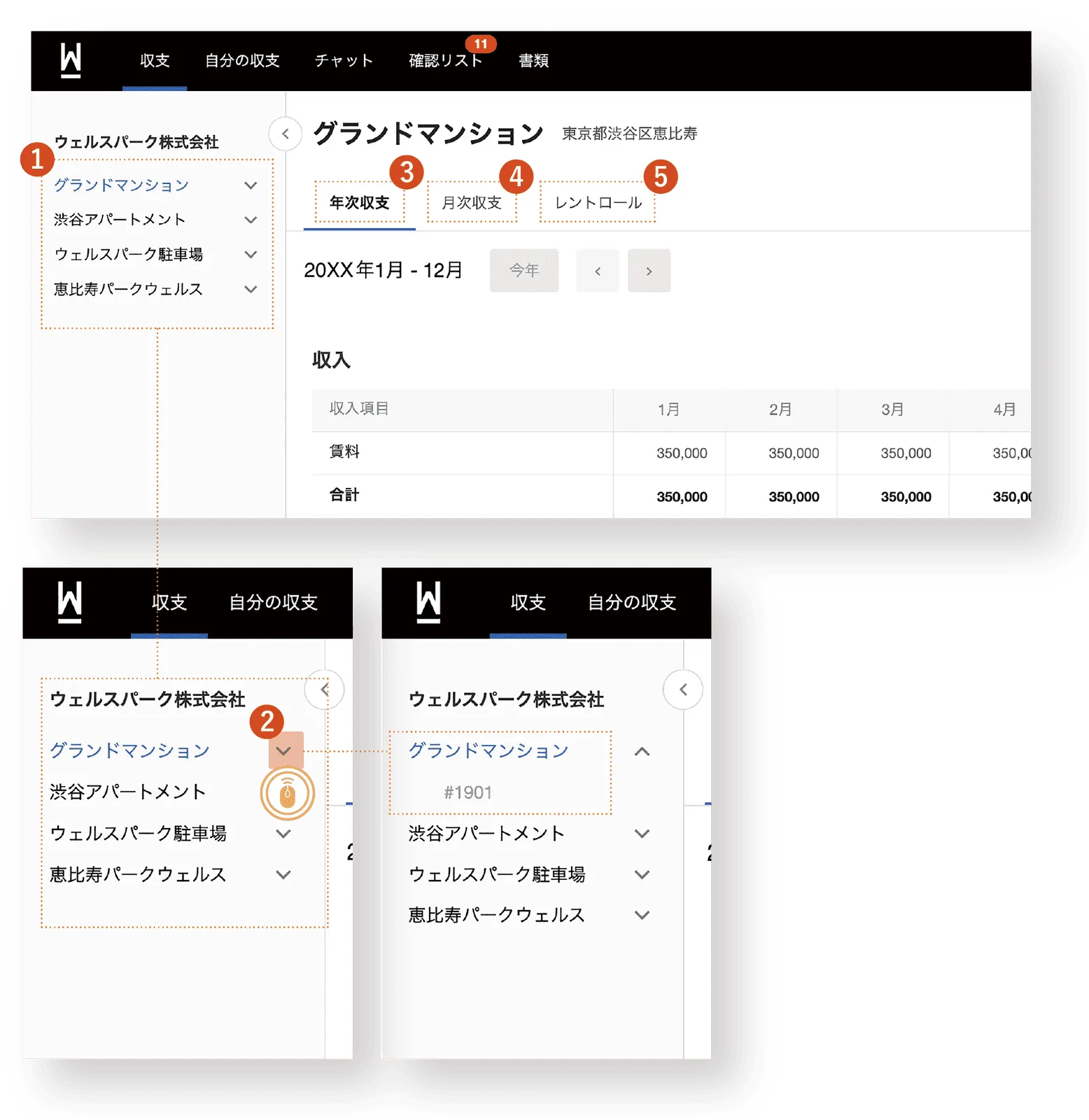Screen dimensions: 1089x1120
Task: Switch to 年次収支 tab
Action: pyautogui.click(x=360, y=203)
